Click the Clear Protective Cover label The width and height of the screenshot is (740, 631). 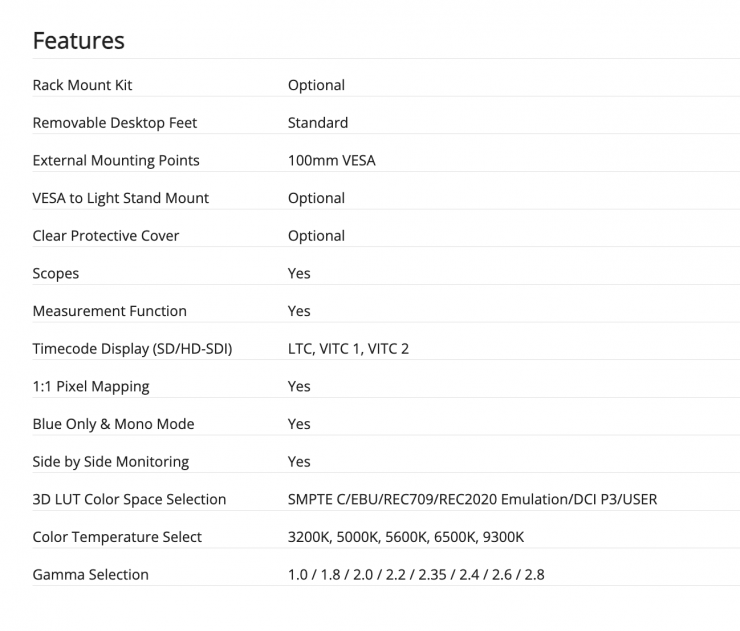point(106,236)
